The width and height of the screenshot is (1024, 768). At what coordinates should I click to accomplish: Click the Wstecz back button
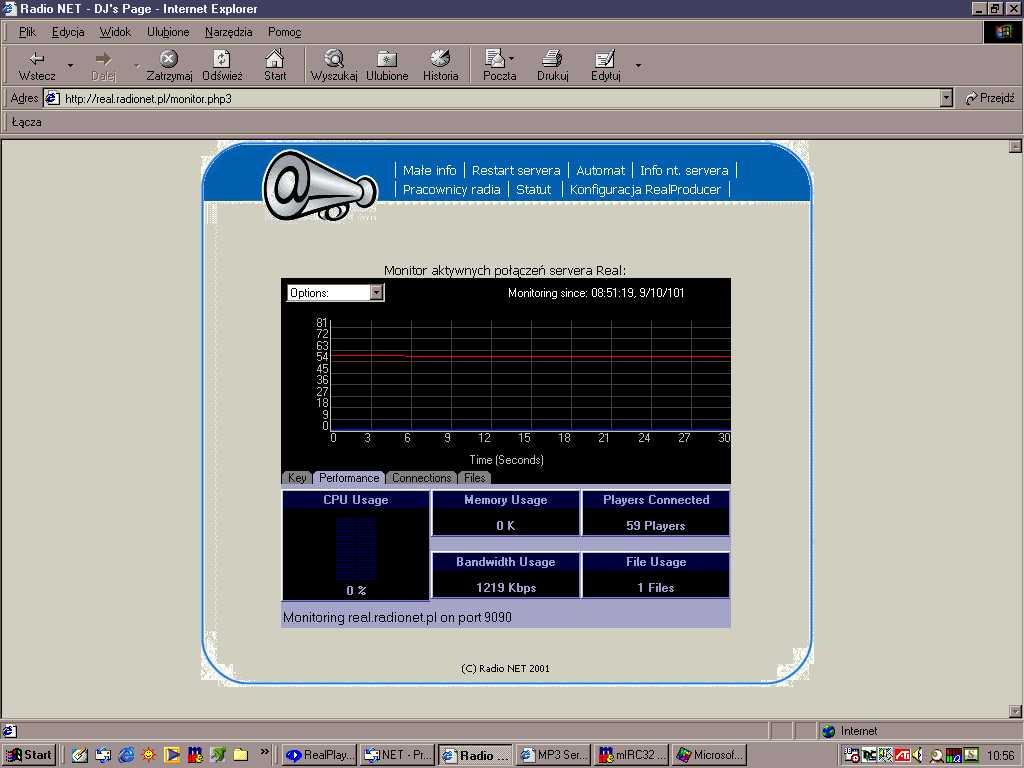37,65
